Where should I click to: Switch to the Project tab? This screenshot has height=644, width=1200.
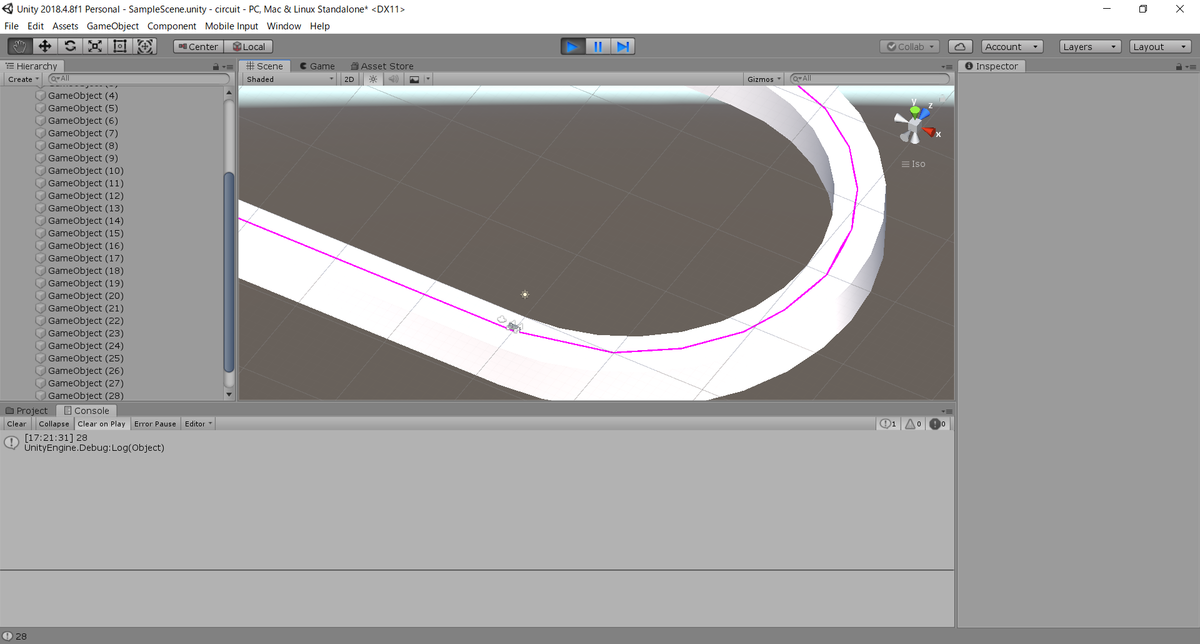point(28,410)
